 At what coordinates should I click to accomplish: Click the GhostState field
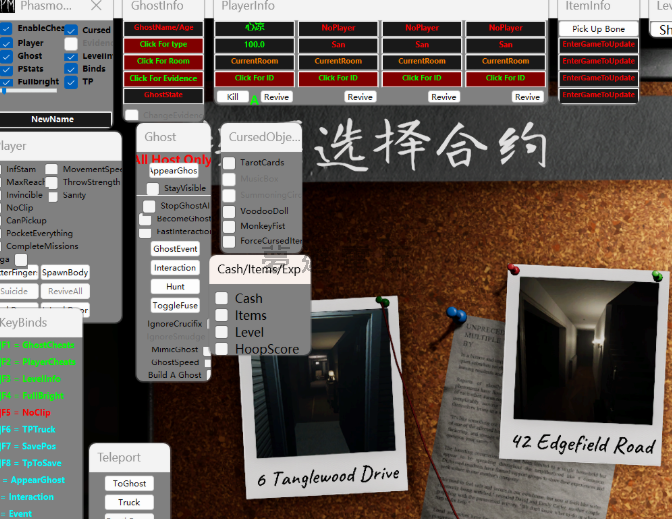coord(163,95)
